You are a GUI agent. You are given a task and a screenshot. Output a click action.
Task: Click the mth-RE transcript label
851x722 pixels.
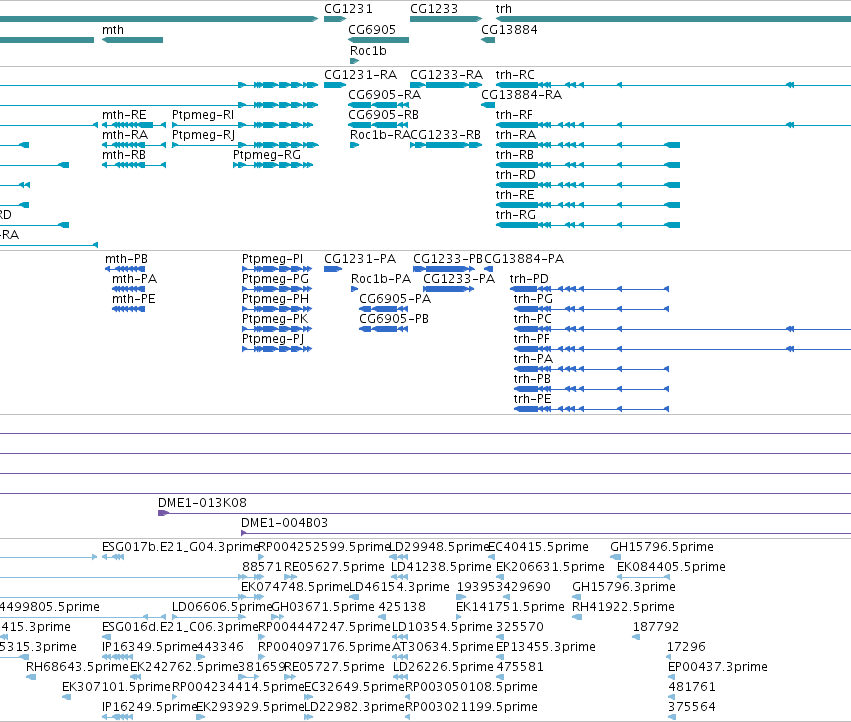coord(124,115)
